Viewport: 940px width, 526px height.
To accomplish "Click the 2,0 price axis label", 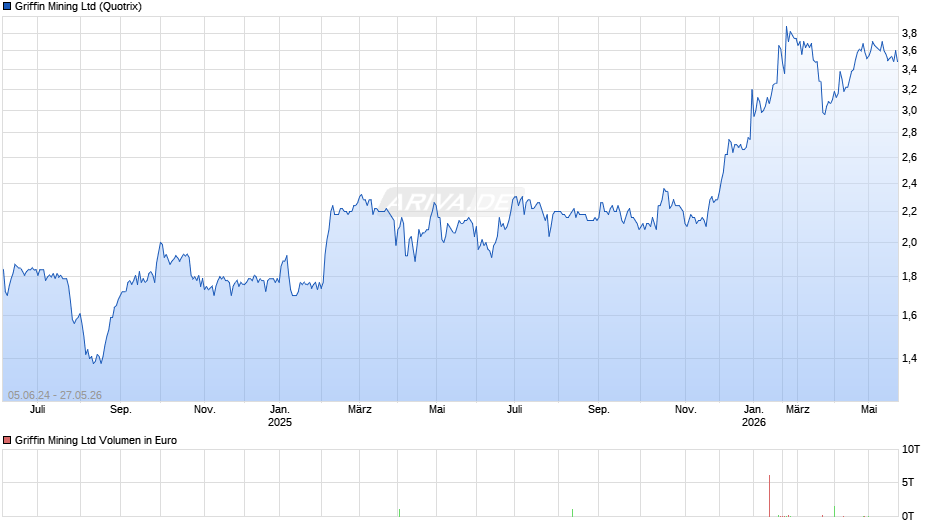I will point(909,242).
